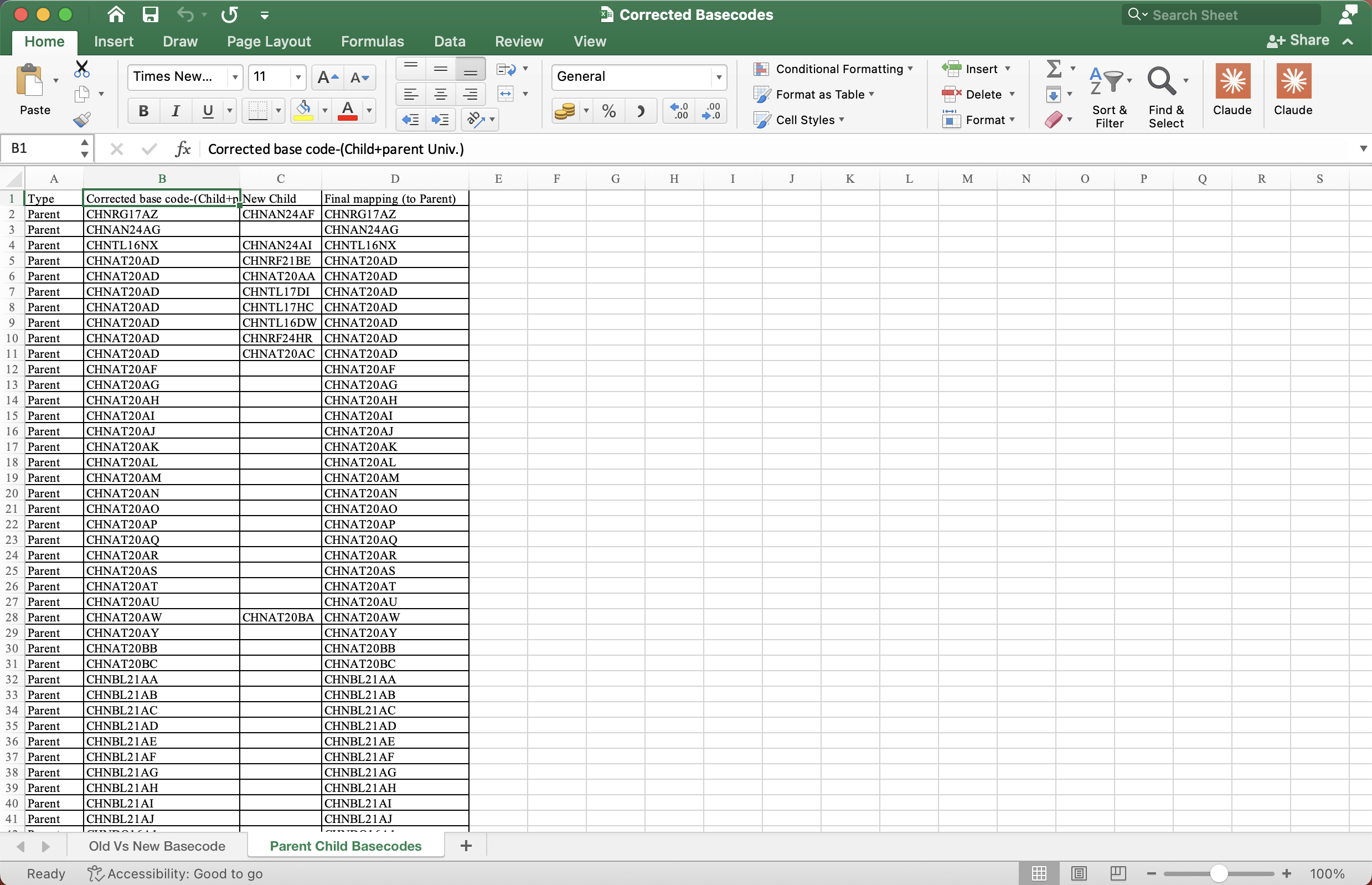Apply percent style format
This screenshot has height=885, width=1372.
point(609,110)
